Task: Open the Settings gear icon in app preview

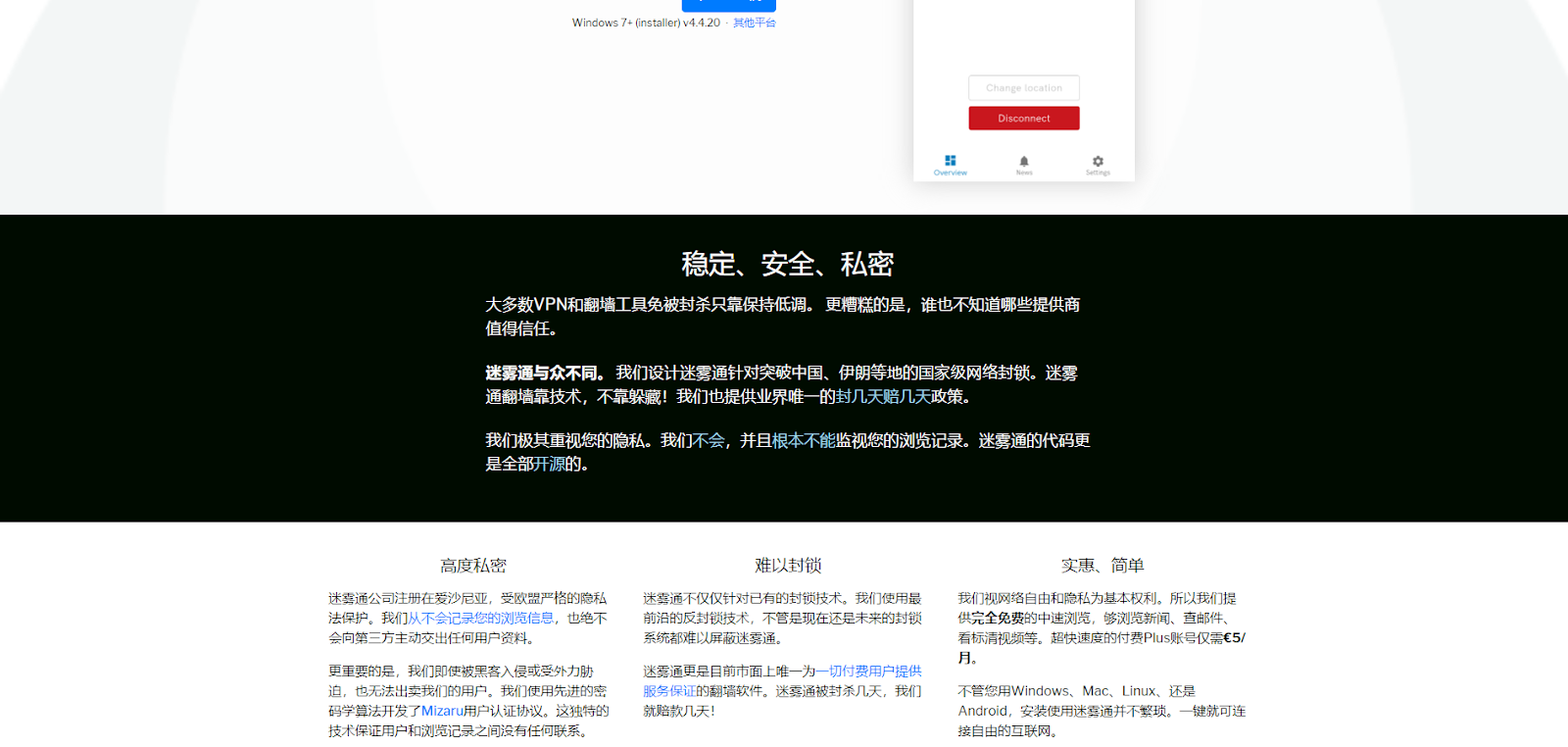Action: point(1098,161)
